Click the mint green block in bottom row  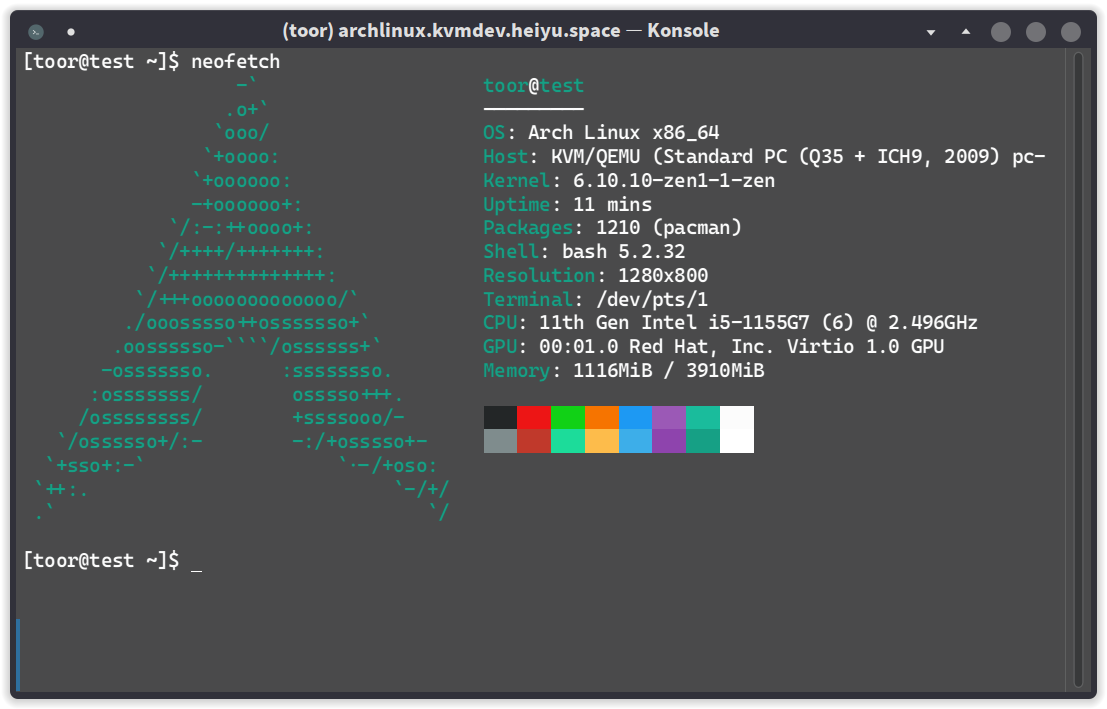point(568,441)
